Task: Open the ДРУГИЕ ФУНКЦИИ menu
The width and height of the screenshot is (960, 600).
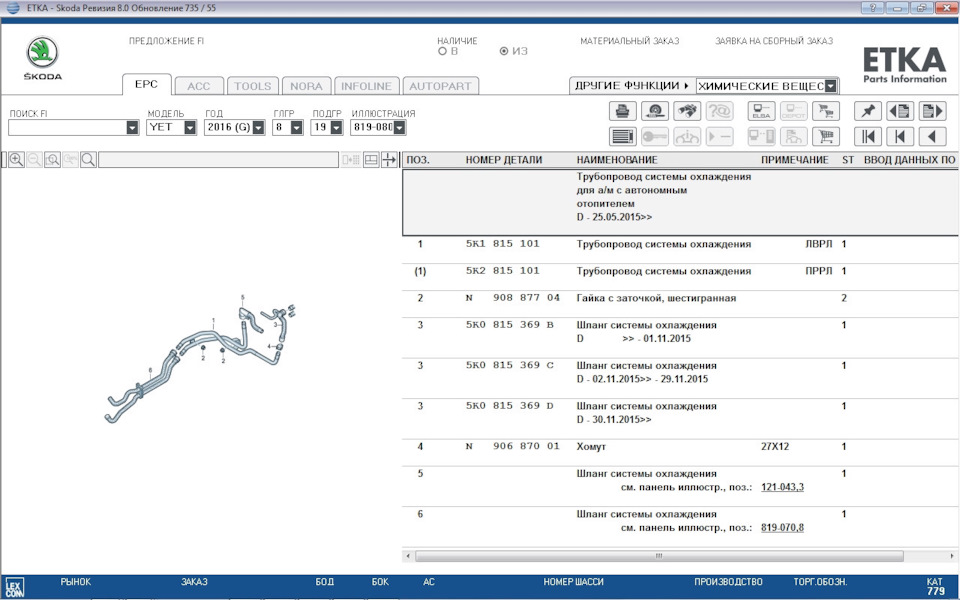Action: [x=632, y=86]
